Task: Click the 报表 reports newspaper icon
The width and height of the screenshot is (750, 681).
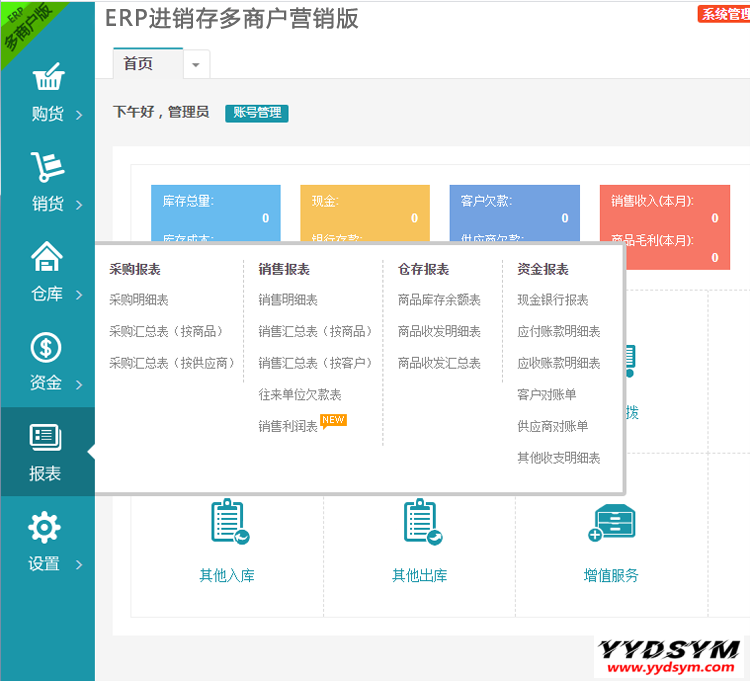Action: [x=46, y=437]
